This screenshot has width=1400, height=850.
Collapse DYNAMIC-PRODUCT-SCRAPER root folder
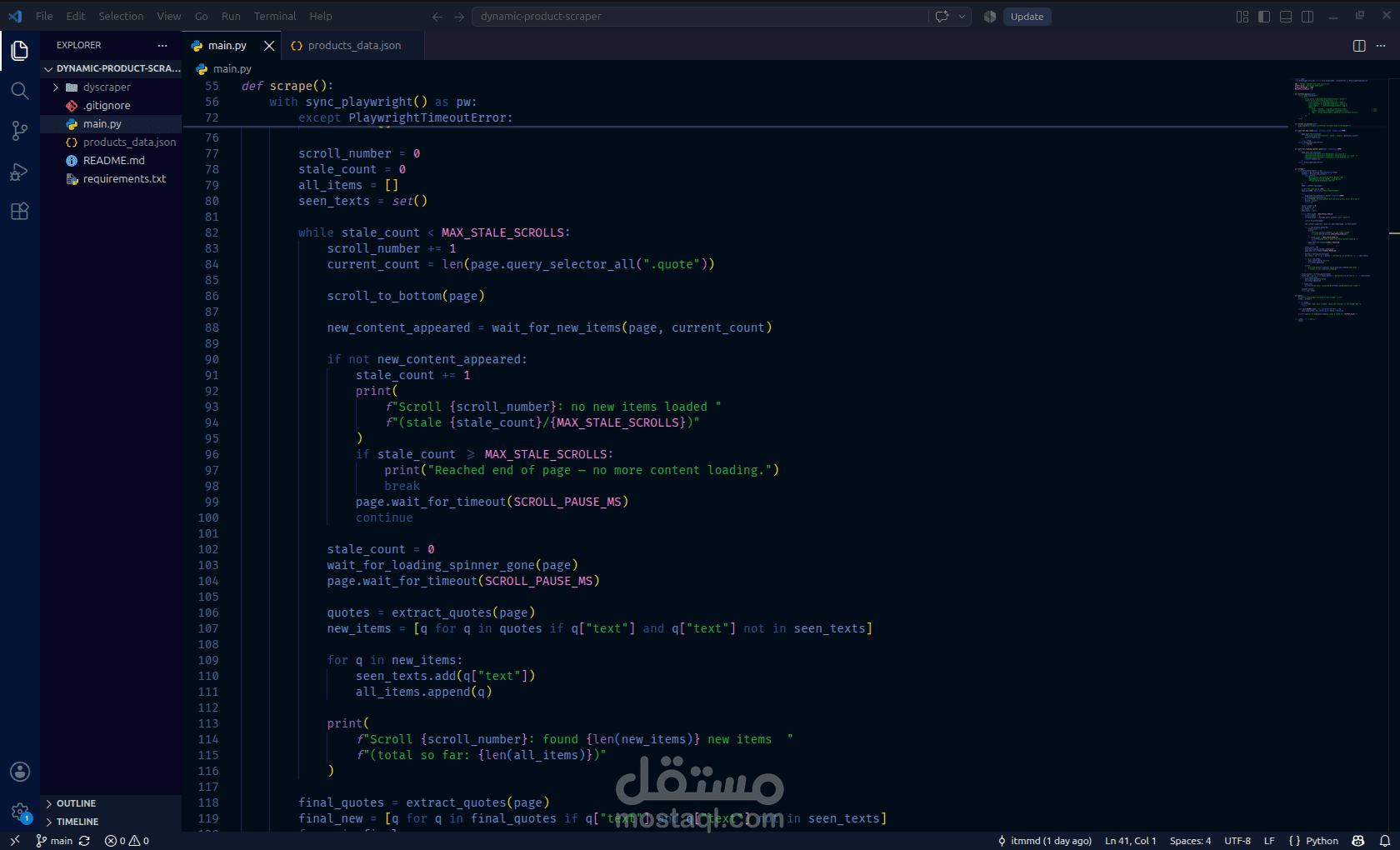pos(111,68)
